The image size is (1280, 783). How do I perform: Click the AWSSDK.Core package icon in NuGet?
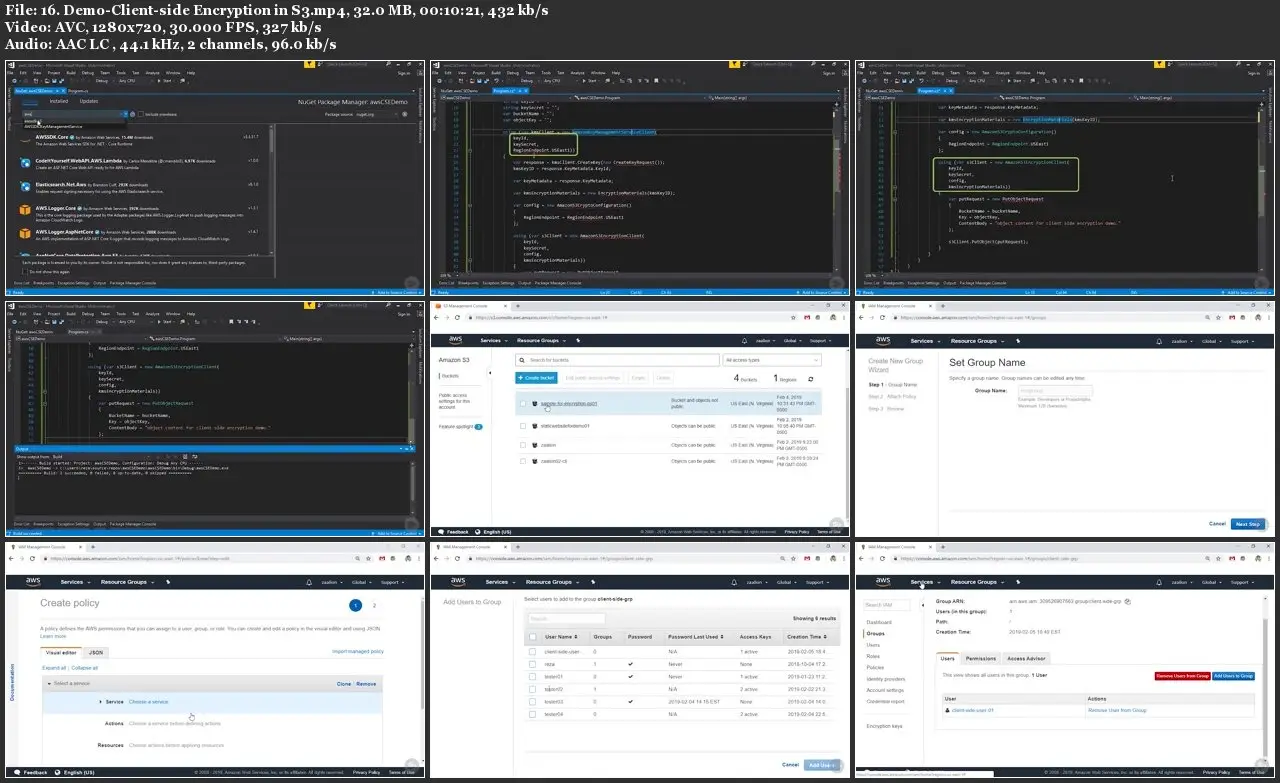(26, 137)
